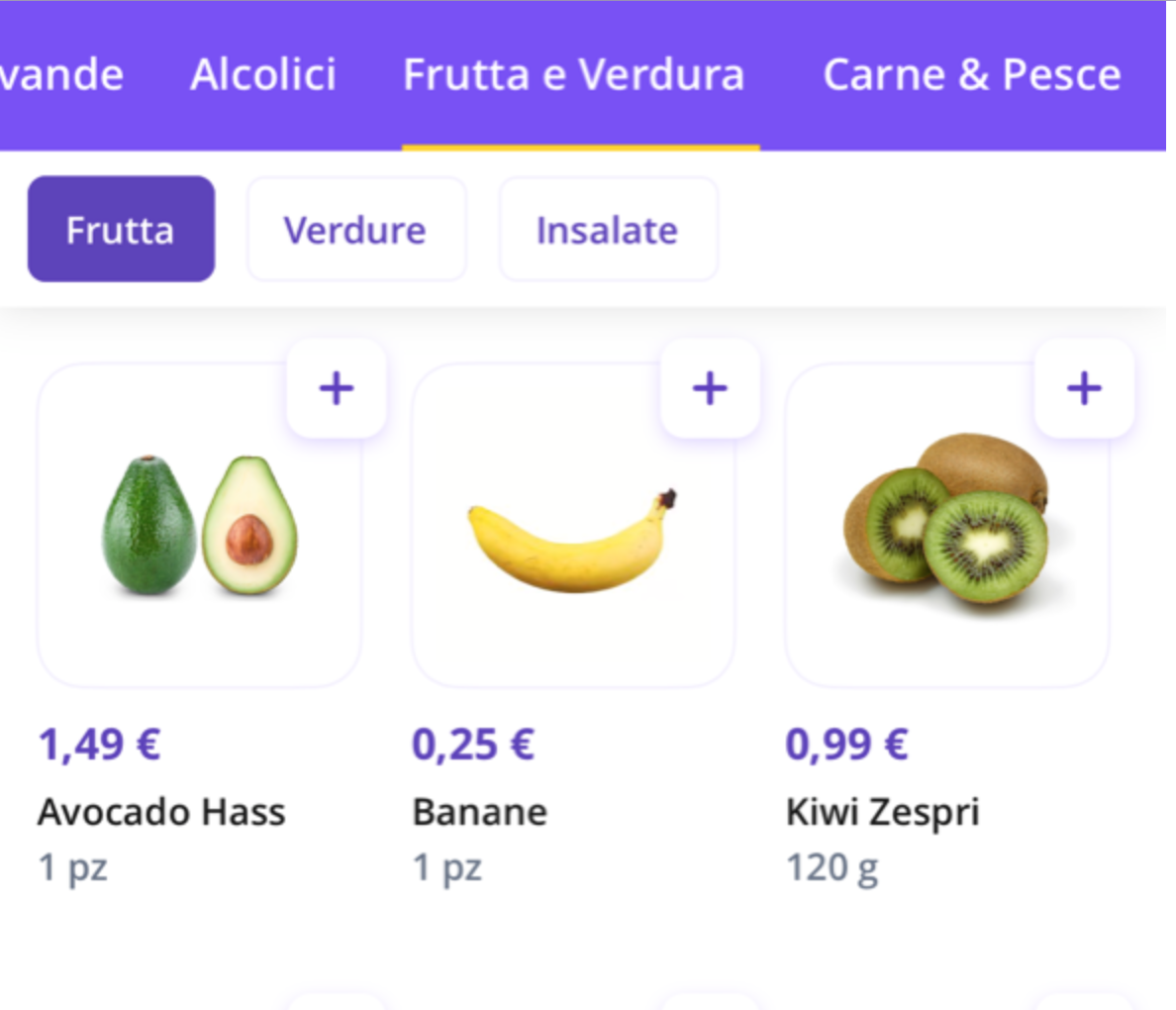1176x1010 pixels.
Task: Click the 1,49 € avocado price
Action: 100,745
